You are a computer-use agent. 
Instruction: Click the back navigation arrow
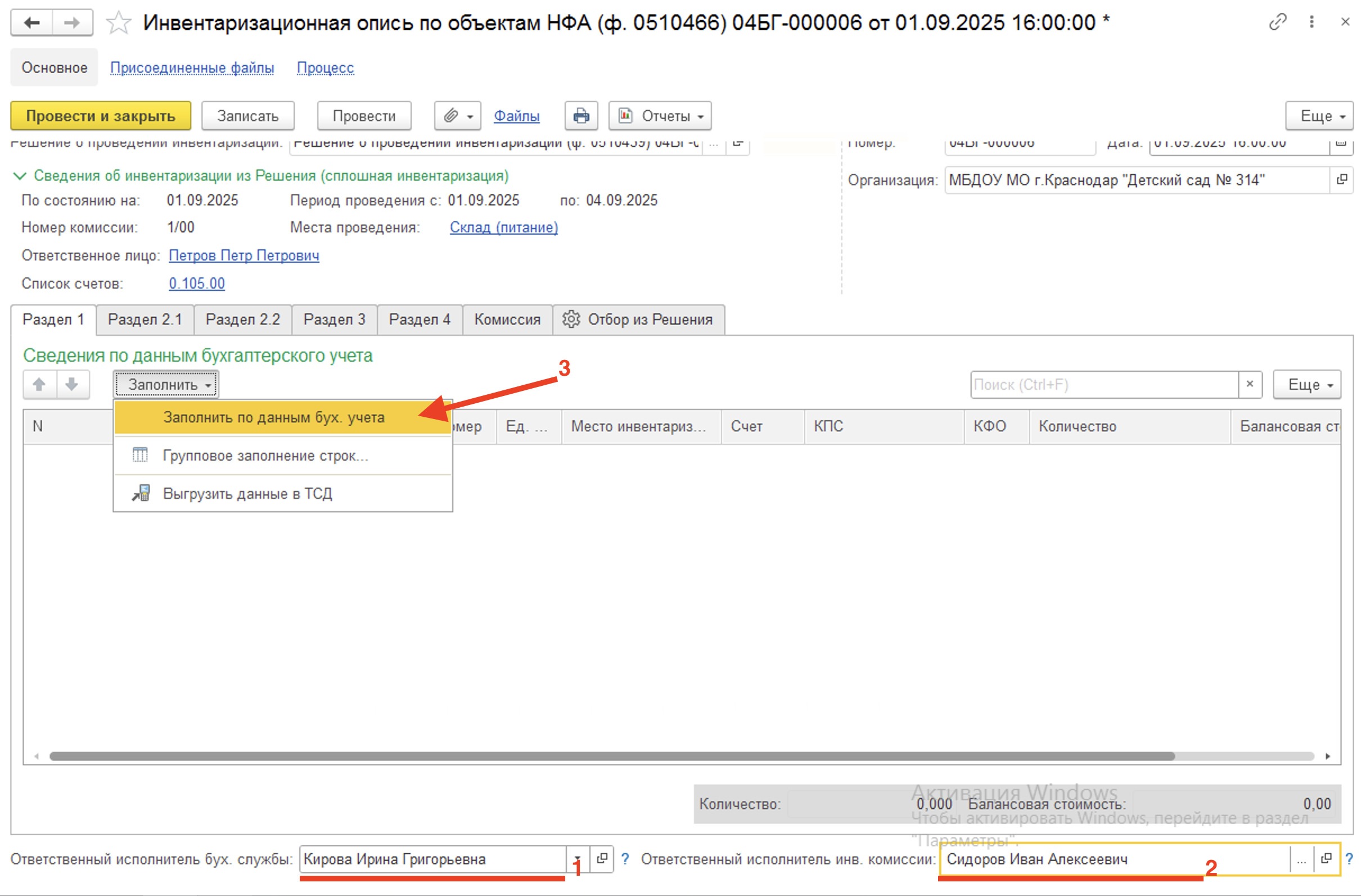click(x=32, y=23)
